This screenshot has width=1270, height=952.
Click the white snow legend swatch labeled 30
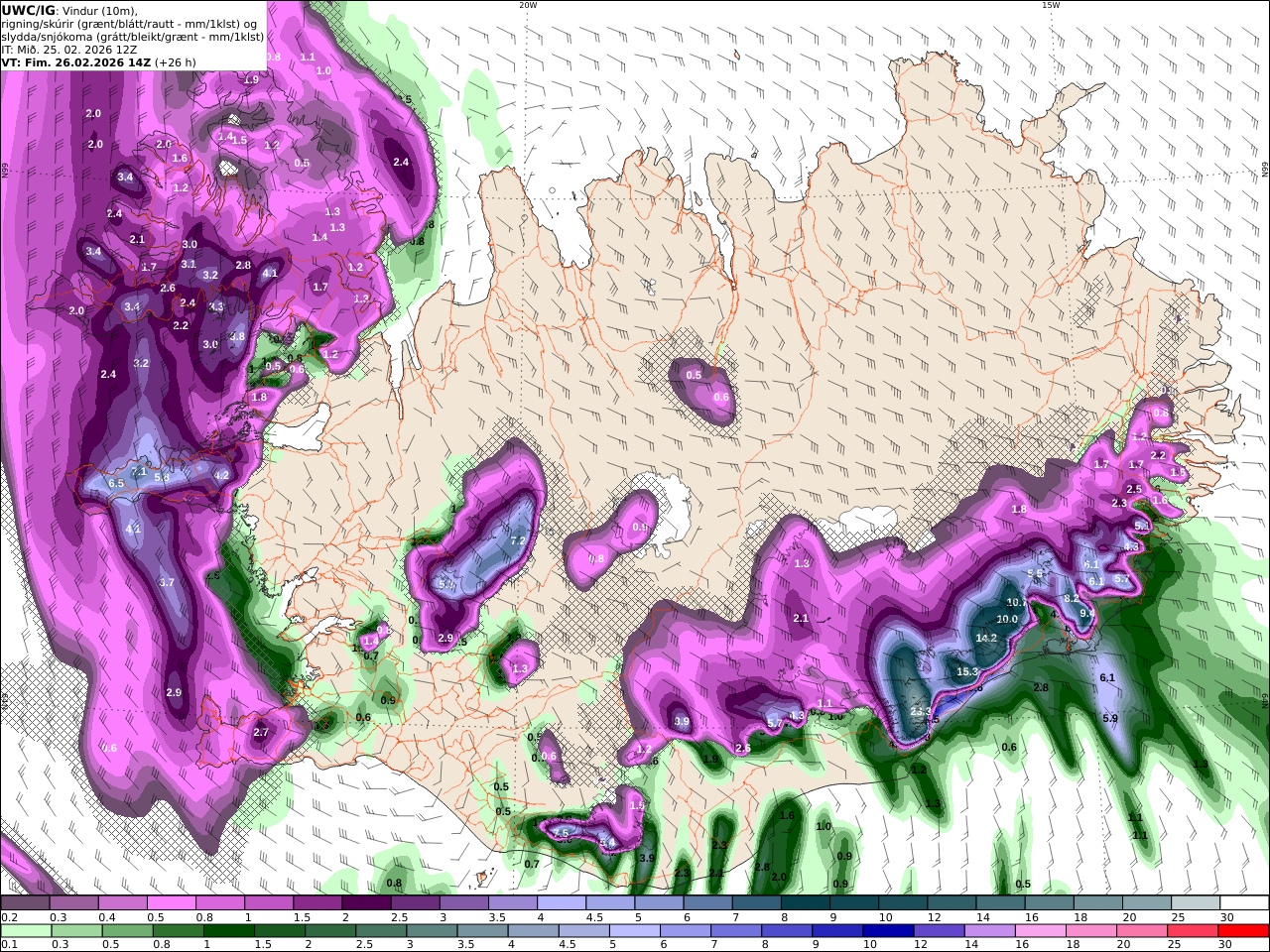pos(1244,903)
